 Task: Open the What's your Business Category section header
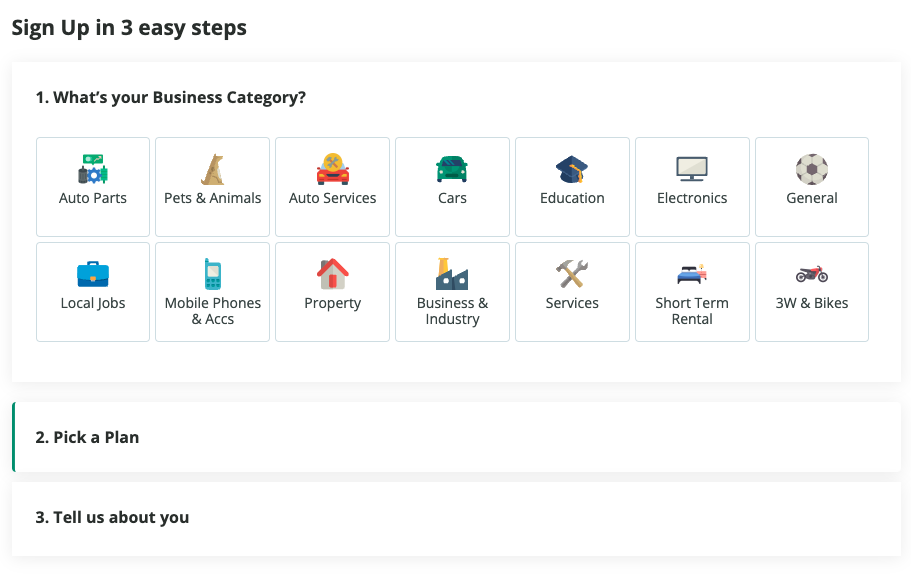pyautogui.click(x=171, y=98)
